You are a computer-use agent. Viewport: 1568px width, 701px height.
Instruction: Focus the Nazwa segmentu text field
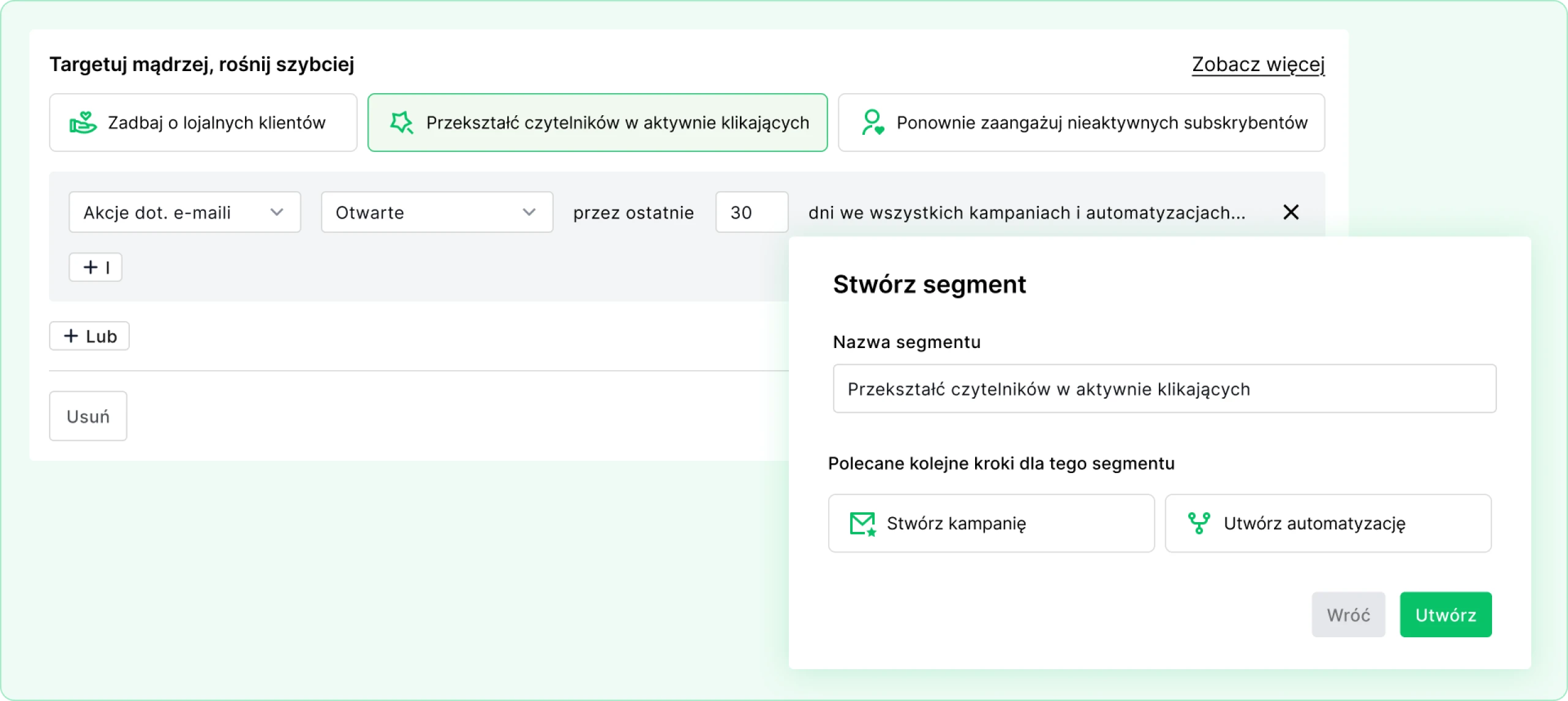1164,388
